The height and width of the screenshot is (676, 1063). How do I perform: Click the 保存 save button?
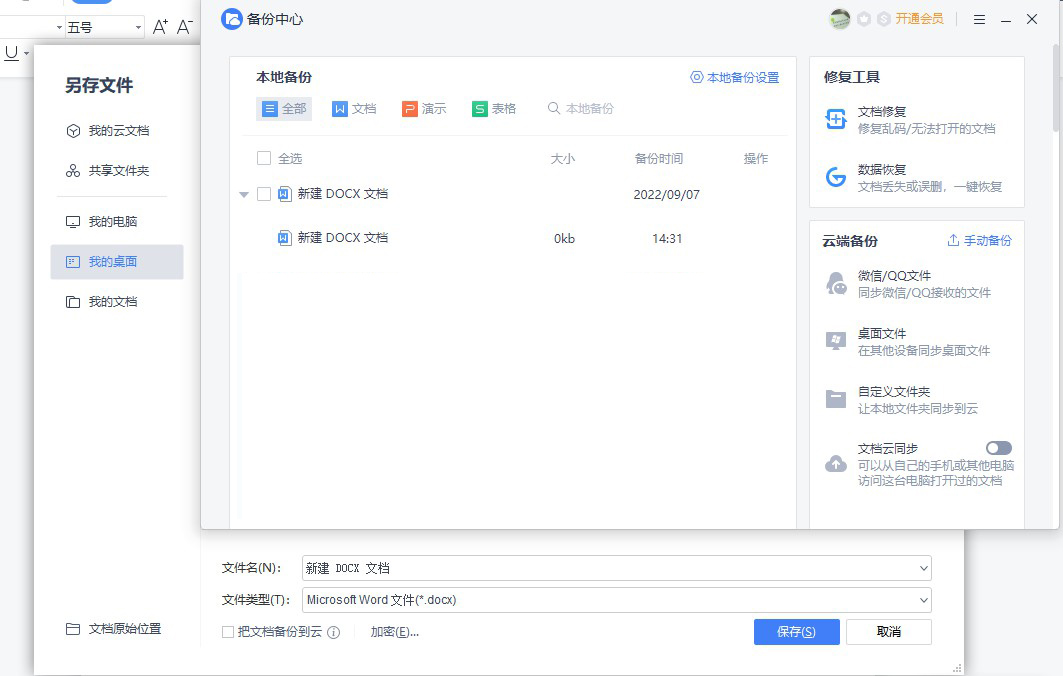click(796, 632)
